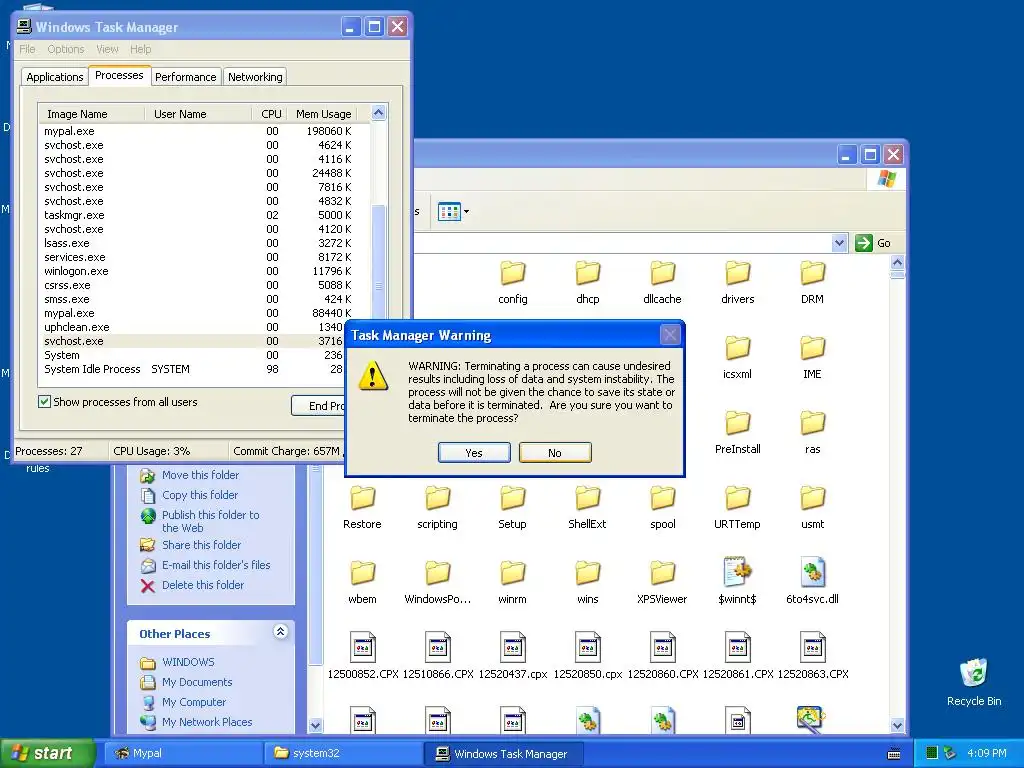This screenshot has height=768, width=1024.
Task: Toggle Show processes from all users checkbox
Action: 44,402
